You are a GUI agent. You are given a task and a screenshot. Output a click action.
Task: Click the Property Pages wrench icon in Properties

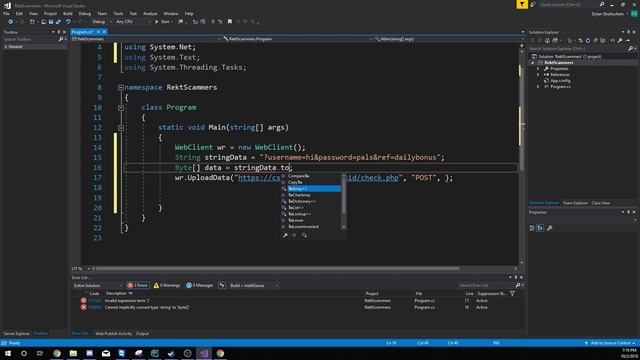point(550,228)
